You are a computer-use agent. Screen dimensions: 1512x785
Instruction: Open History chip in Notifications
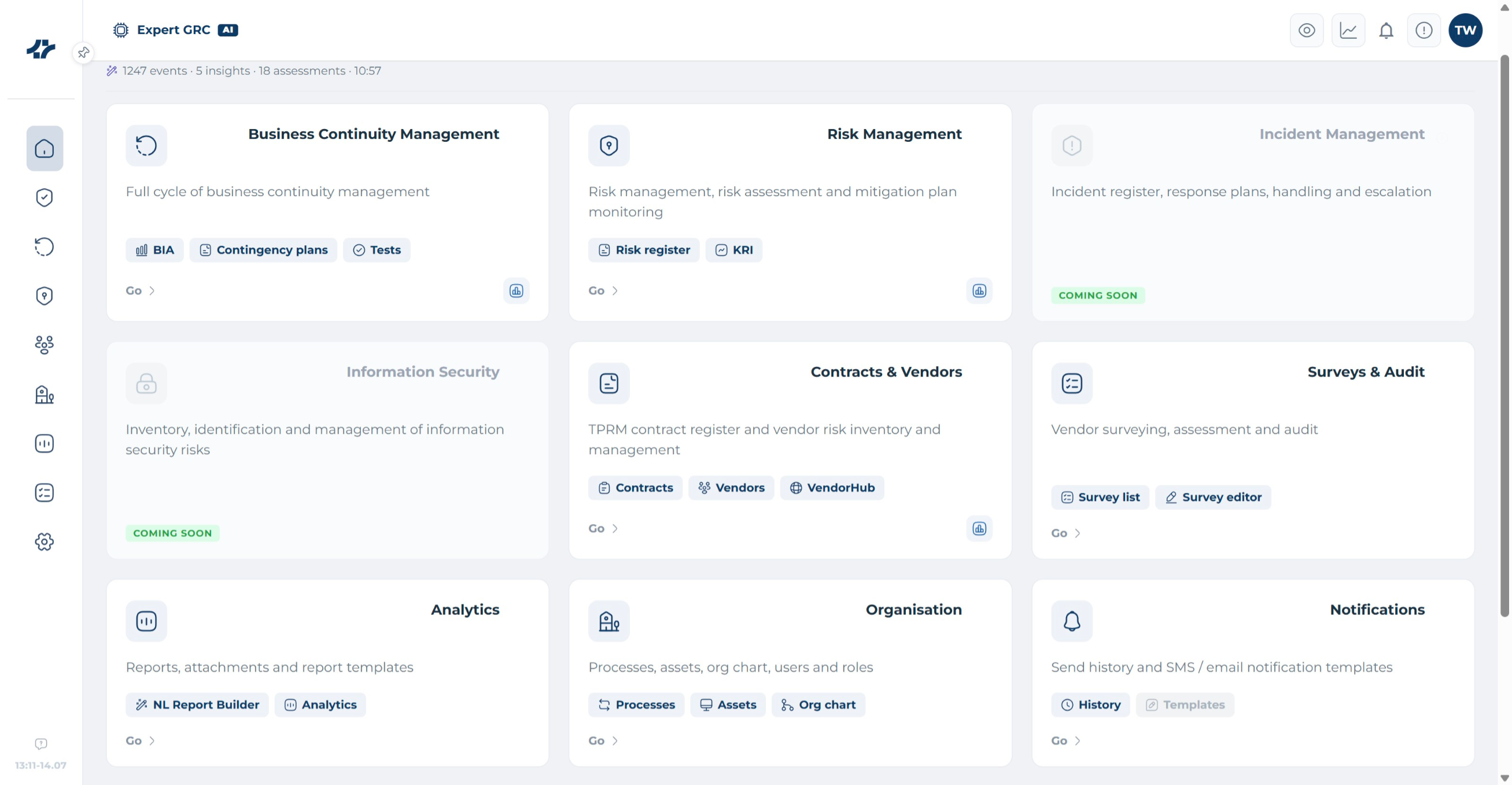1090,705
